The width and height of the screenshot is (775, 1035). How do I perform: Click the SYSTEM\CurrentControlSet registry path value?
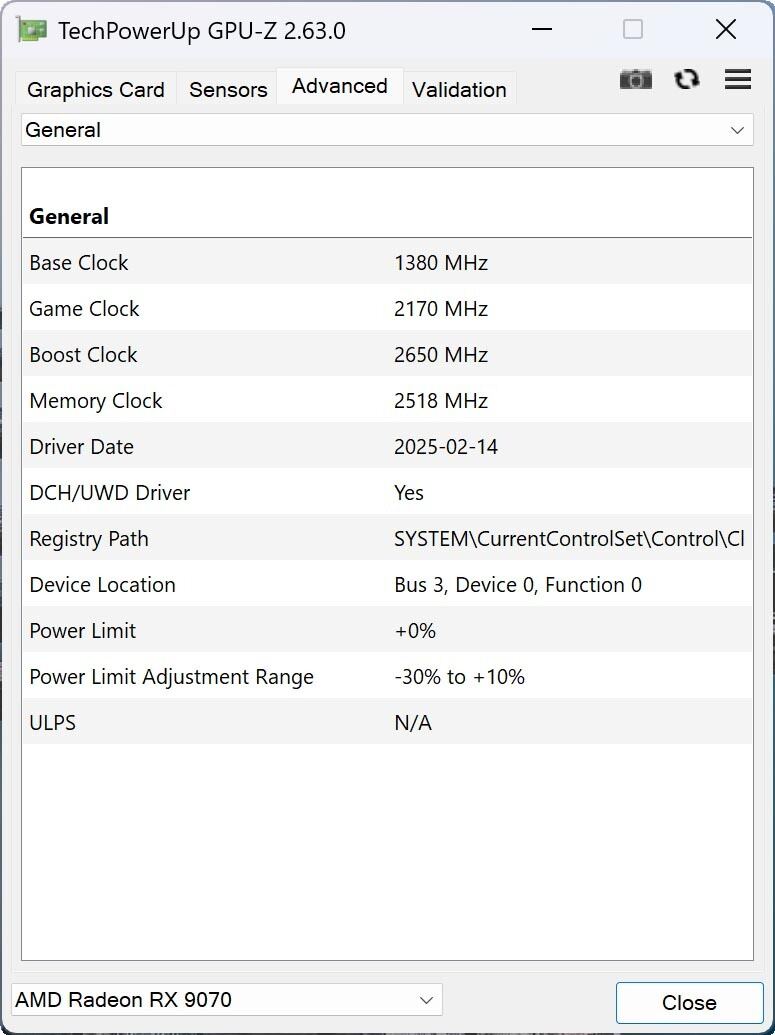[569, 539]
